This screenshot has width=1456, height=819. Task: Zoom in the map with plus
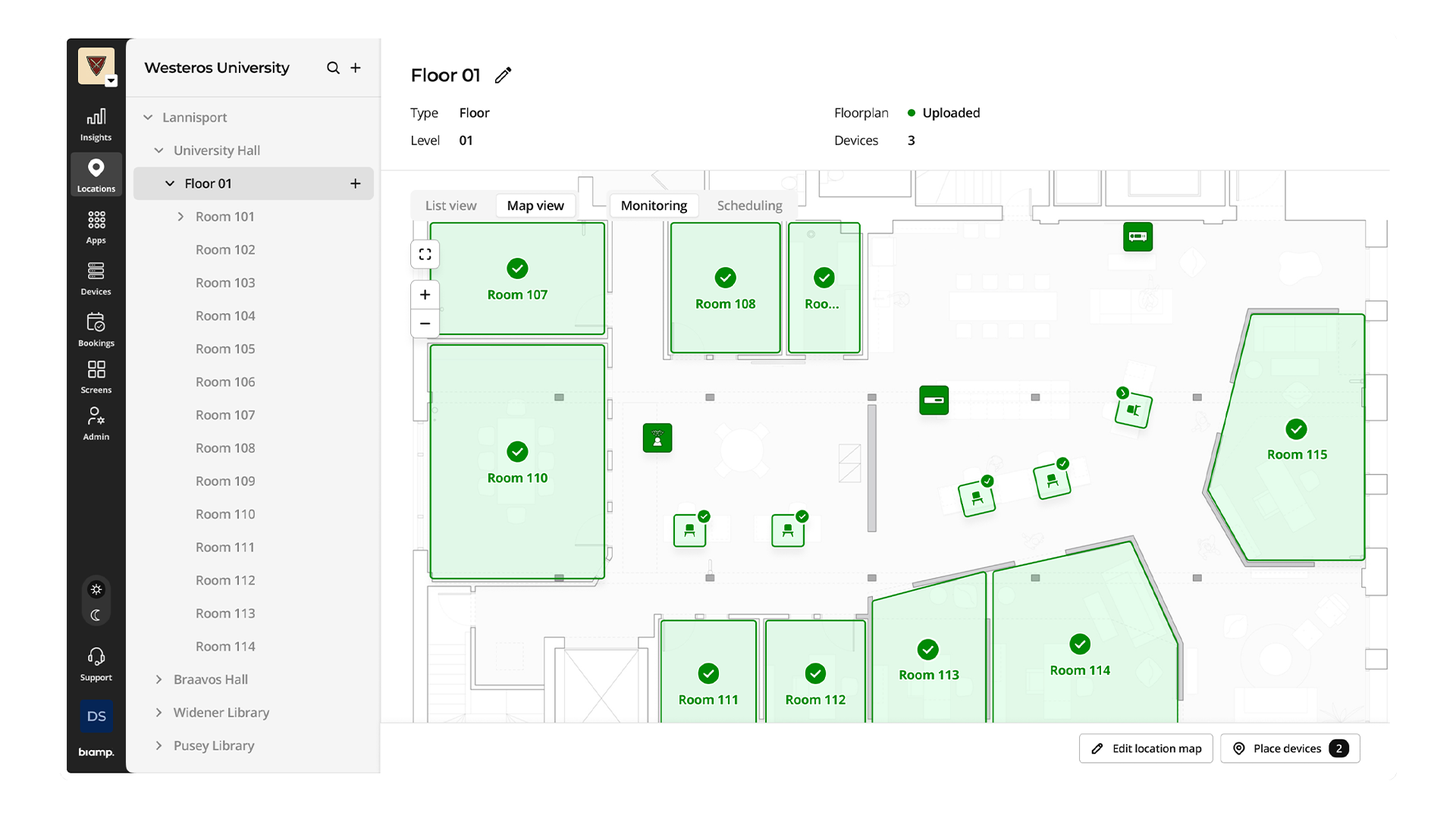pyautogui.click(x=425, y=295)
